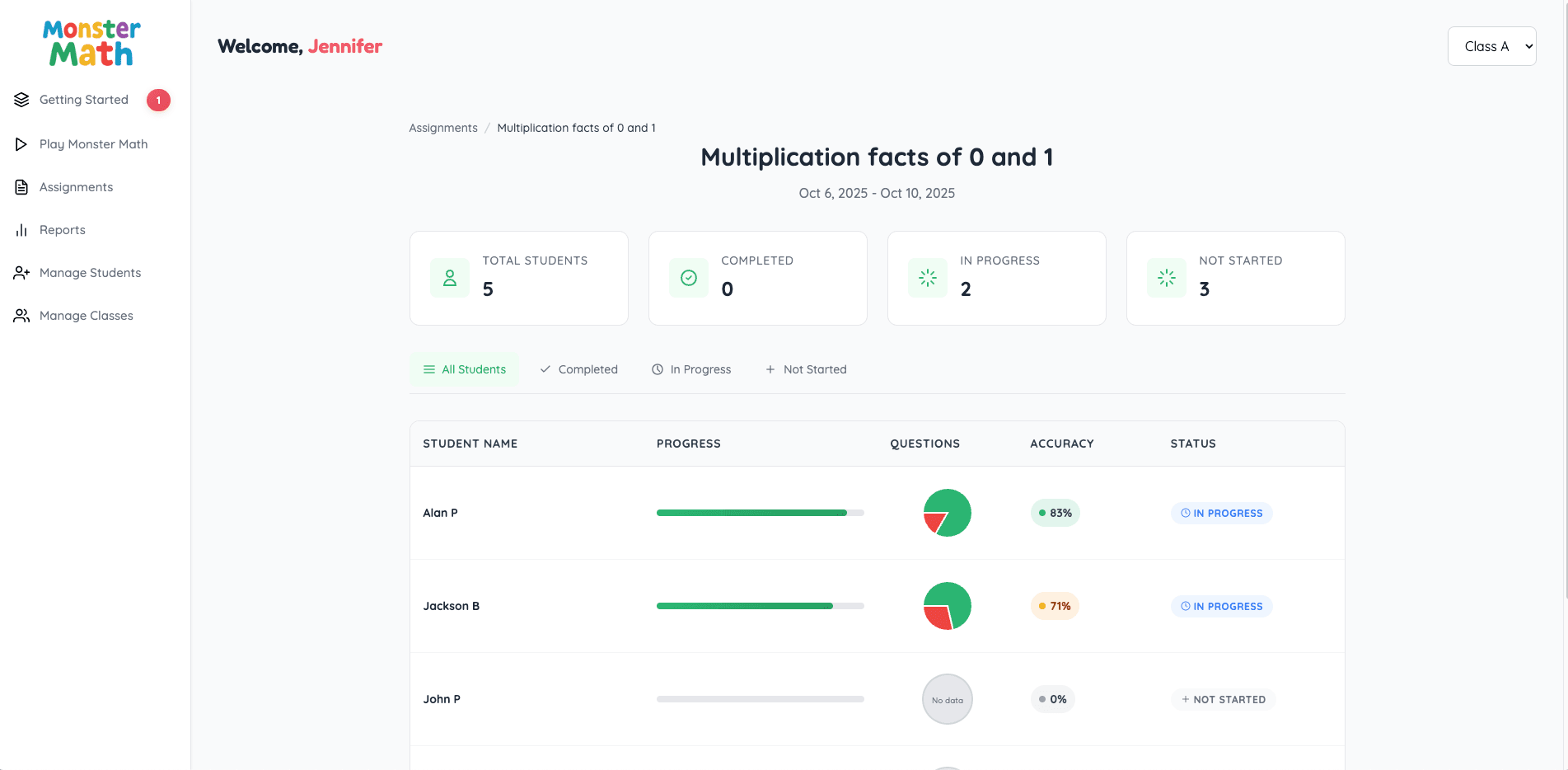Select the In Progress filter tab
1568x770 pixels.
point(691,369)
